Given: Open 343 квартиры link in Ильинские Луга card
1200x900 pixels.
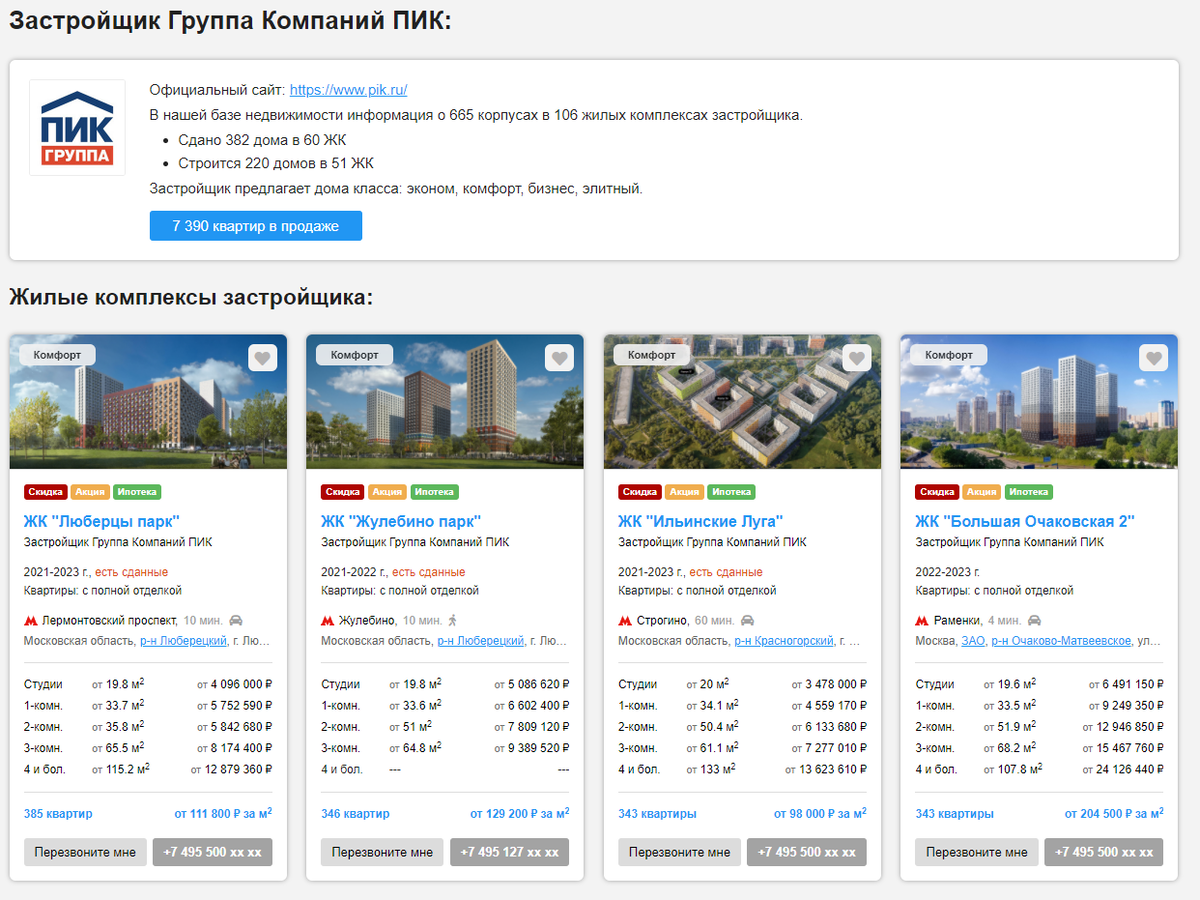Looking at the screenshot, I should click(657, 814).
